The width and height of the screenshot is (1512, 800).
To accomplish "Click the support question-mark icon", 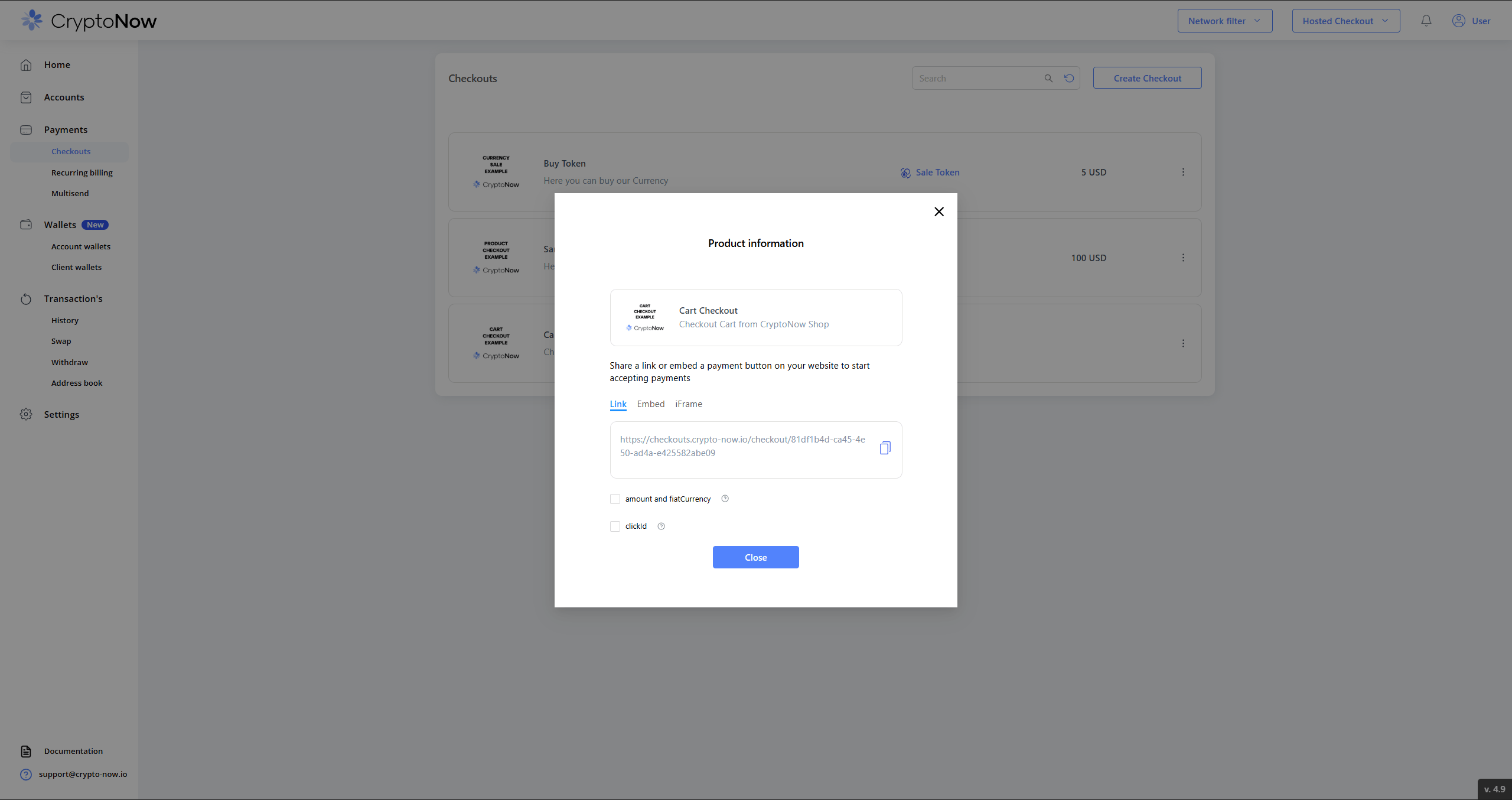I will [26, 774].
